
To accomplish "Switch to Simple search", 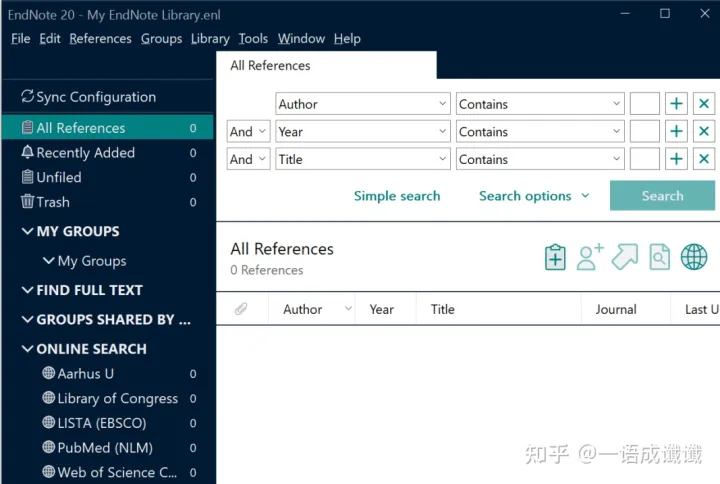I will pyautogui.click(x=397, y=196).
